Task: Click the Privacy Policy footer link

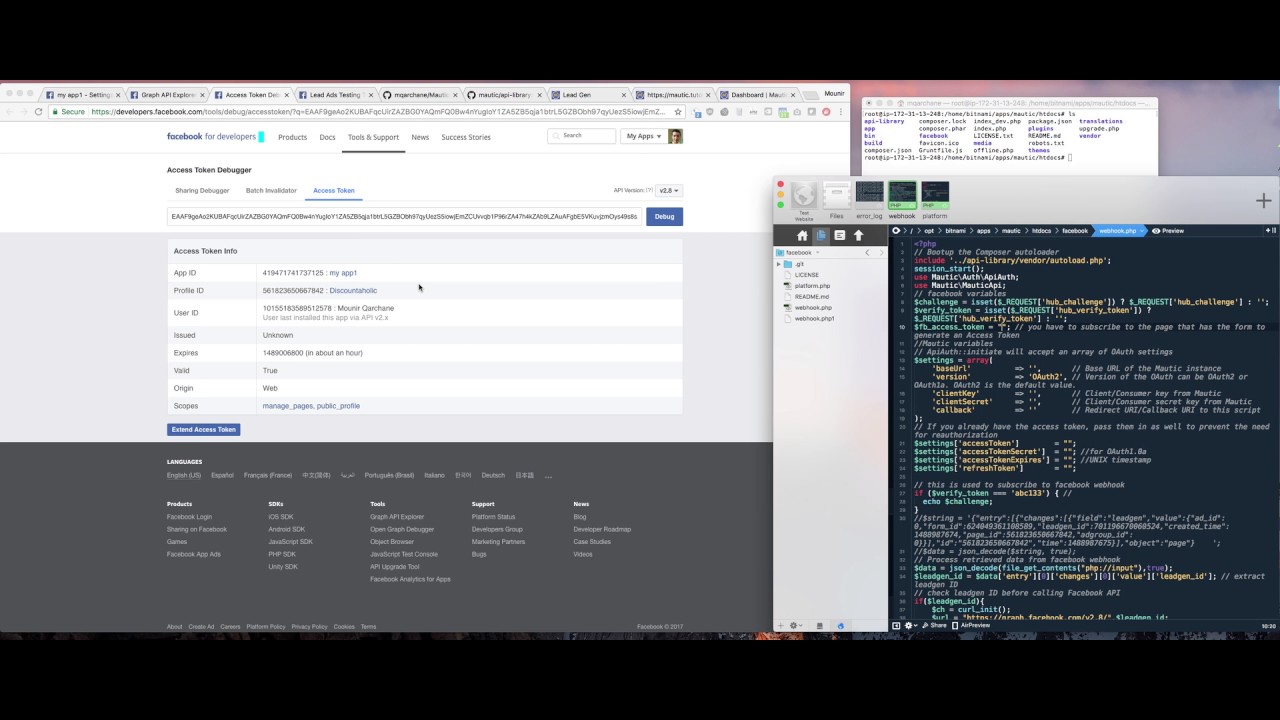Action: 309,627
